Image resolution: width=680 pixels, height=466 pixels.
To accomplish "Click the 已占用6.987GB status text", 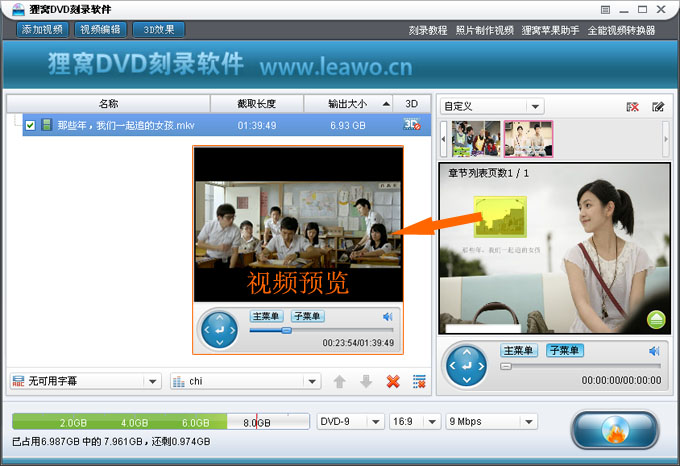I will 111,442.
